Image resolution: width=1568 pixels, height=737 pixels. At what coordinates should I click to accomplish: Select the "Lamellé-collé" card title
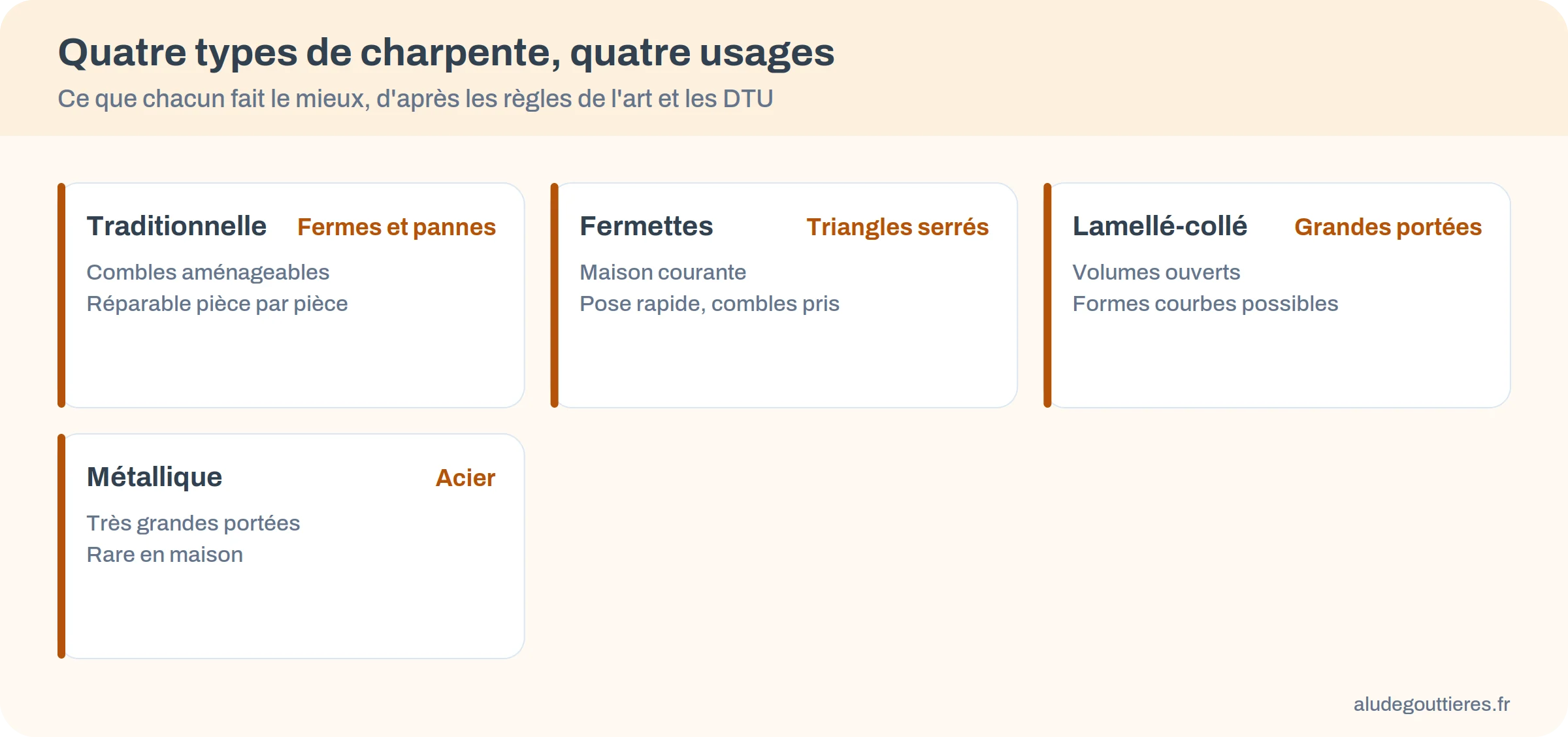click(x=1160, y=226)
